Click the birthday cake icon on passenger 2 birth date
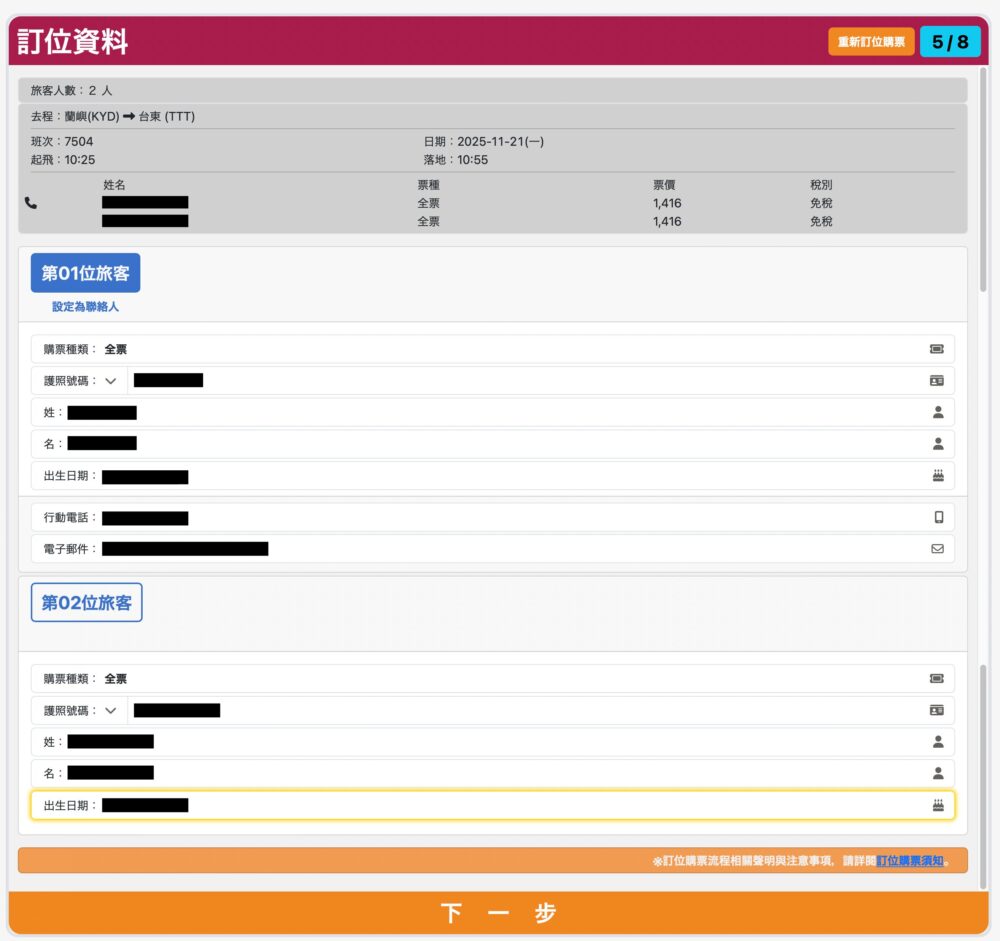Viewport: 1000px width, 941px height. pos(936,804)
